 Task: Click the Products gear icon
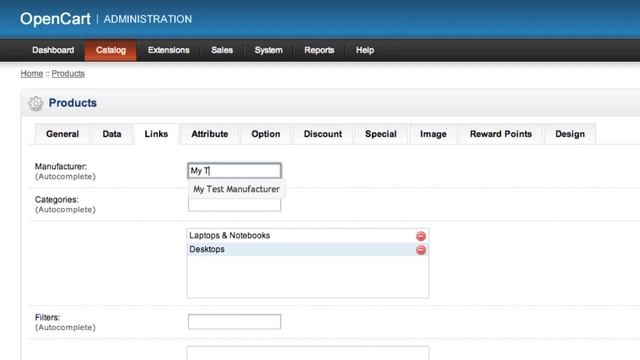click(x=36, y=103)
